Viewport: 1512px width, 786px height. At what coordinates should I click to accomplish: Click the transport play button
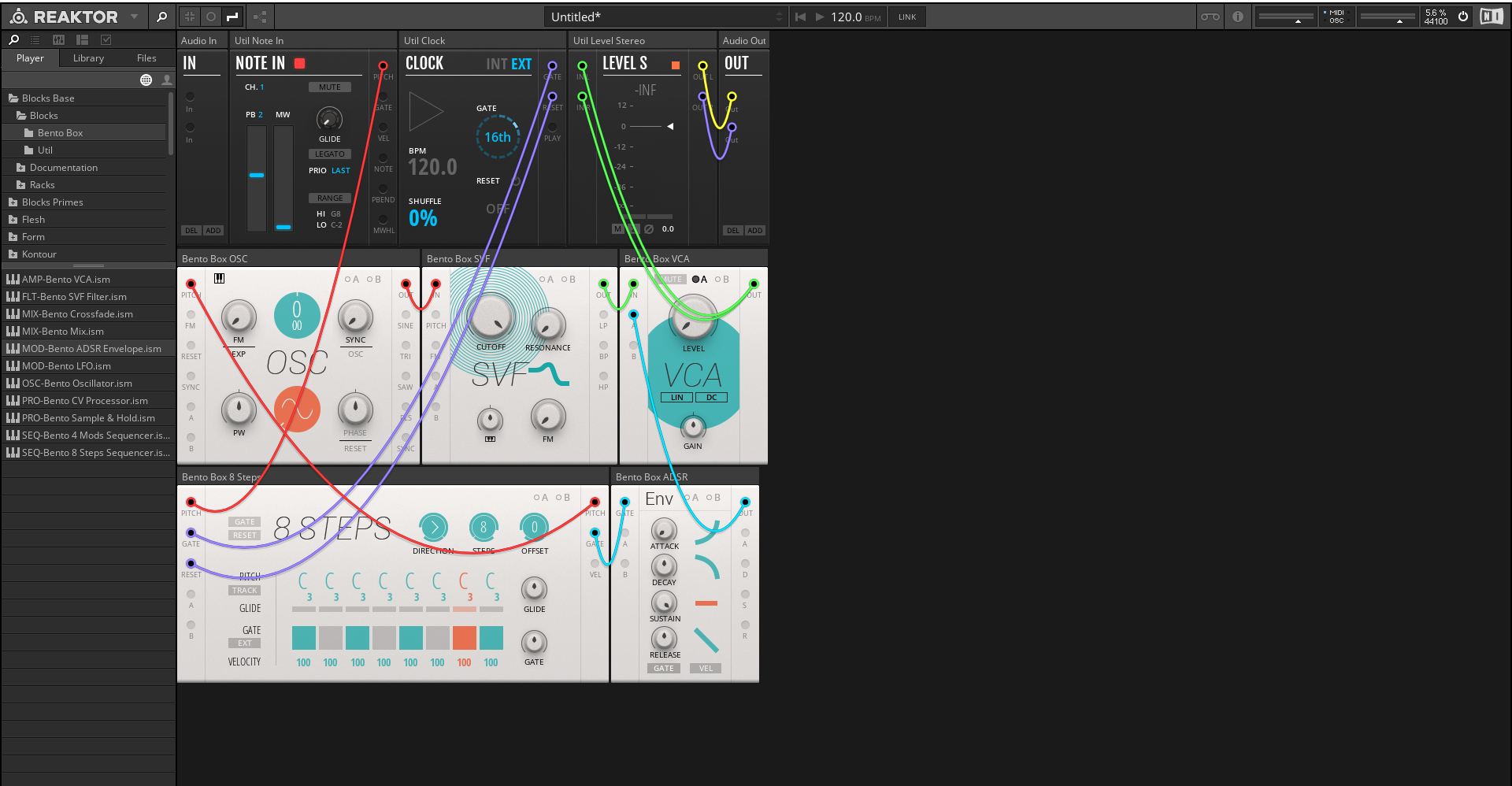820,17
